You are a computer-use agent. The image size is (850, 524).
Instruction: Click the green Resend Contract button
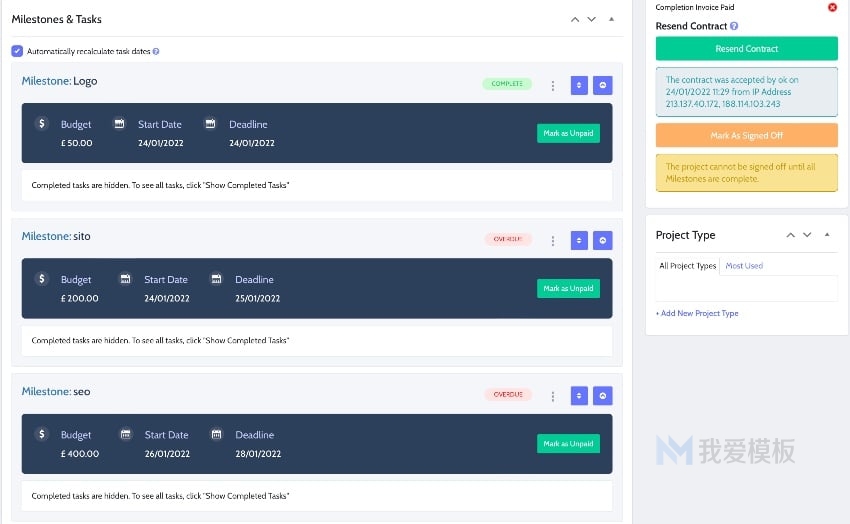pos(746,49)
